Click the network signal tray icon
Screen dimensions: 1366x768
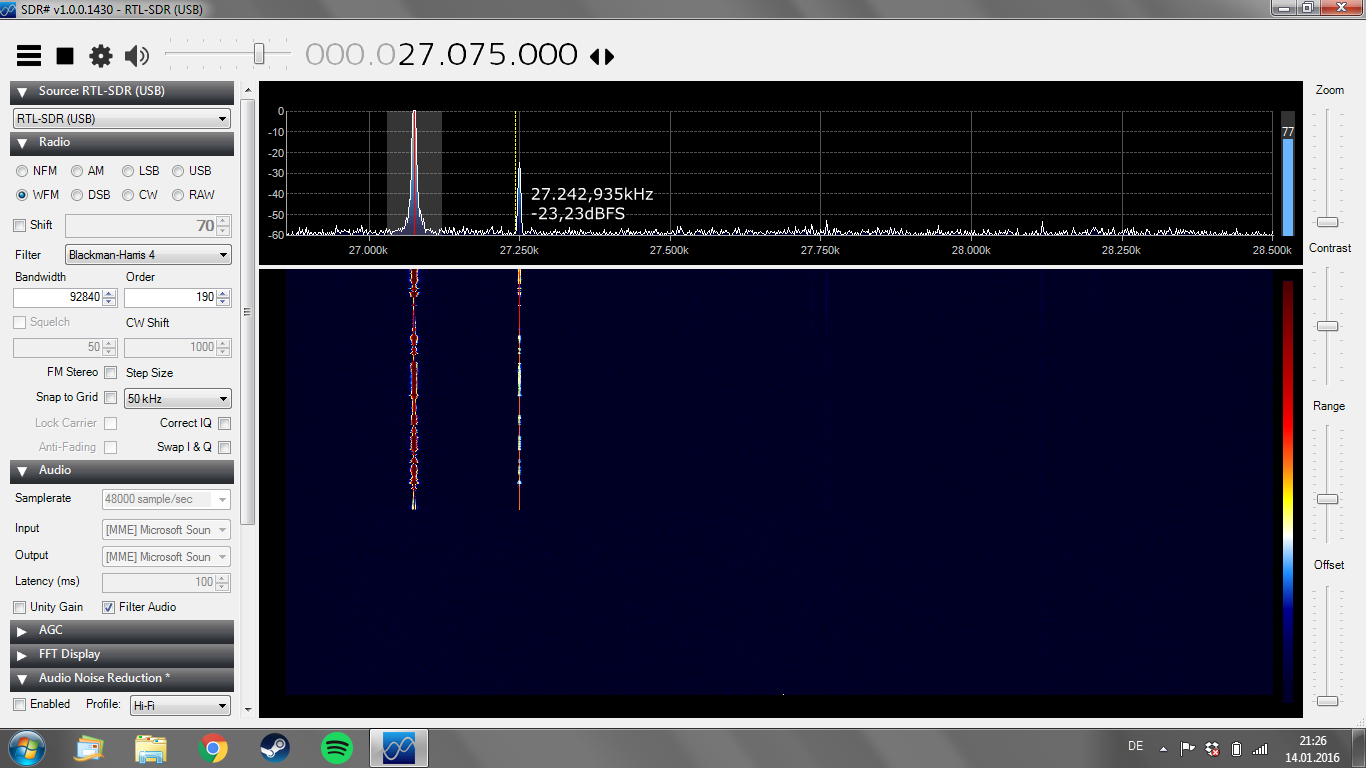click(1260, 748)
